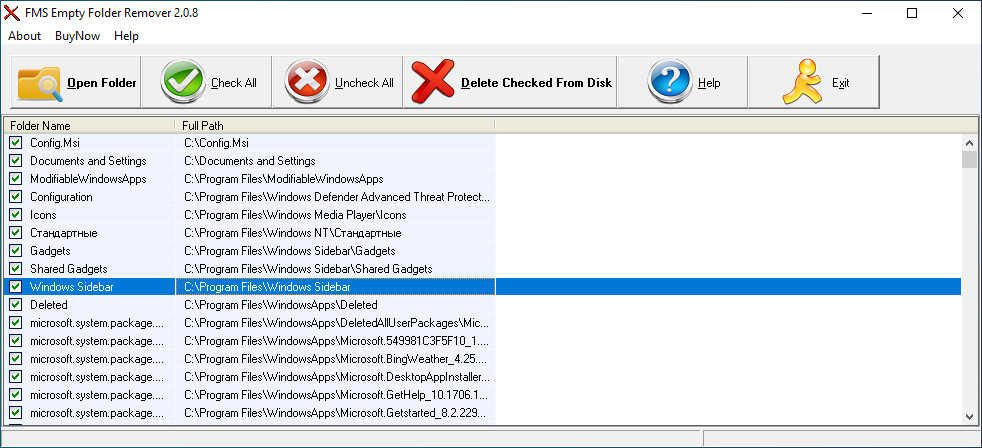Toggle the Documents and Settings checkbox

(16, 161)
